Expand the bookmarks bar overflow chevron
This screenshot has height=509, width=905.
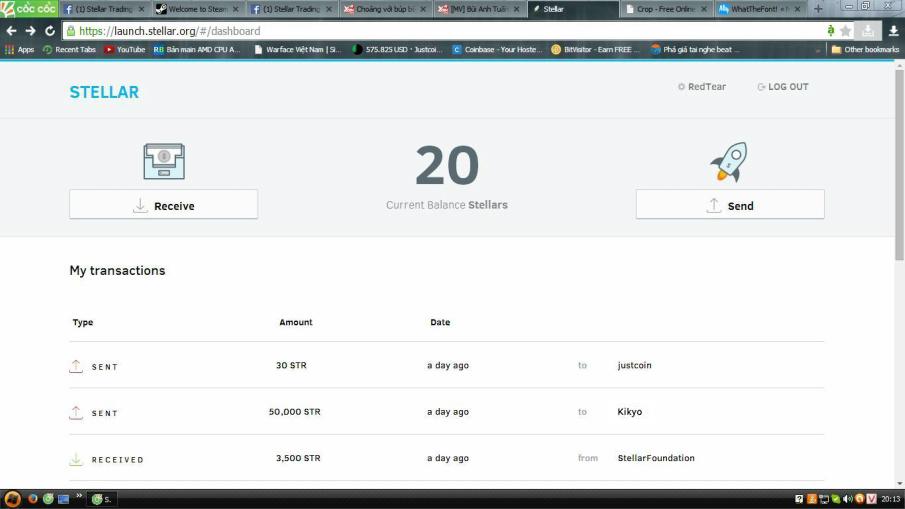818,50
